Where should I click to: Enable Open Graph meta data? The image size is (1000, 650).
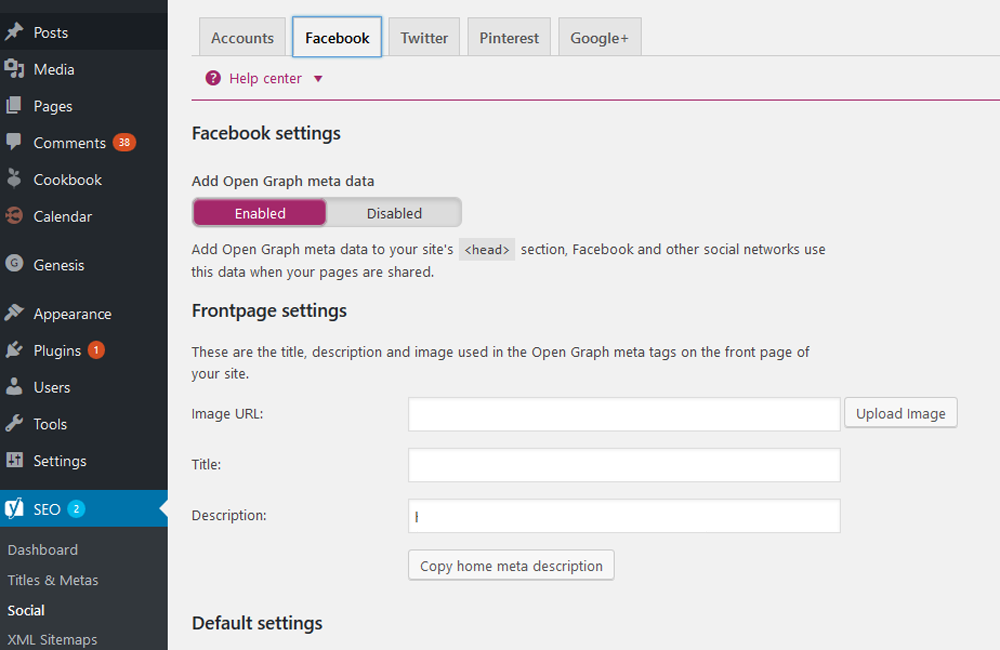(x=260, y=213)
